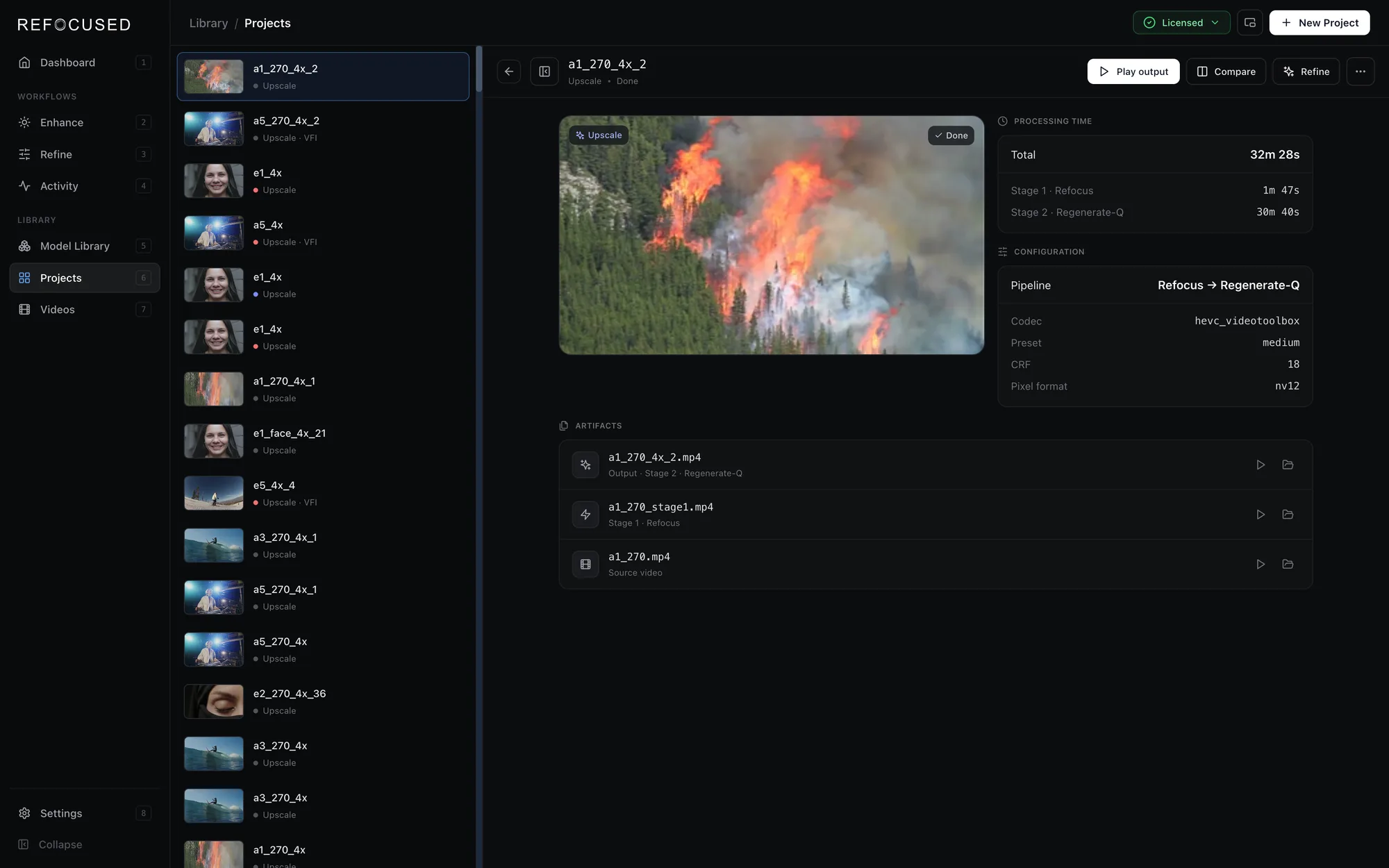Click the Model Library cubes icon

(x=24, y=246)
